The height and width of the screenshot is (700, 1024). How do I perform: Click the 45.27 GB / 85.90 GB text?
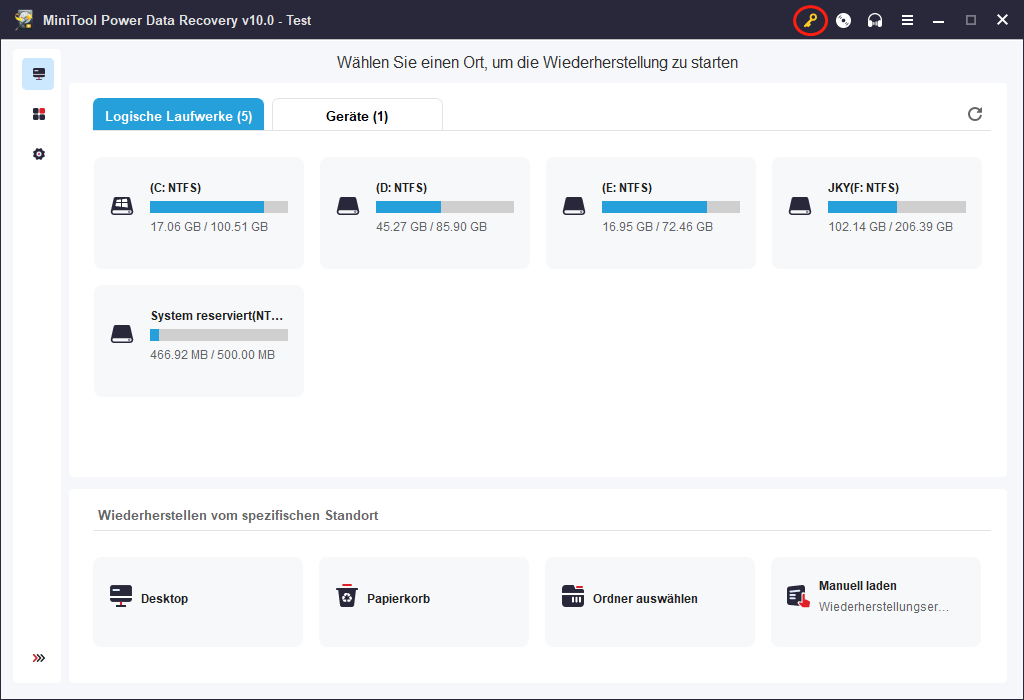pyautogui.click(x=432, y=227)
